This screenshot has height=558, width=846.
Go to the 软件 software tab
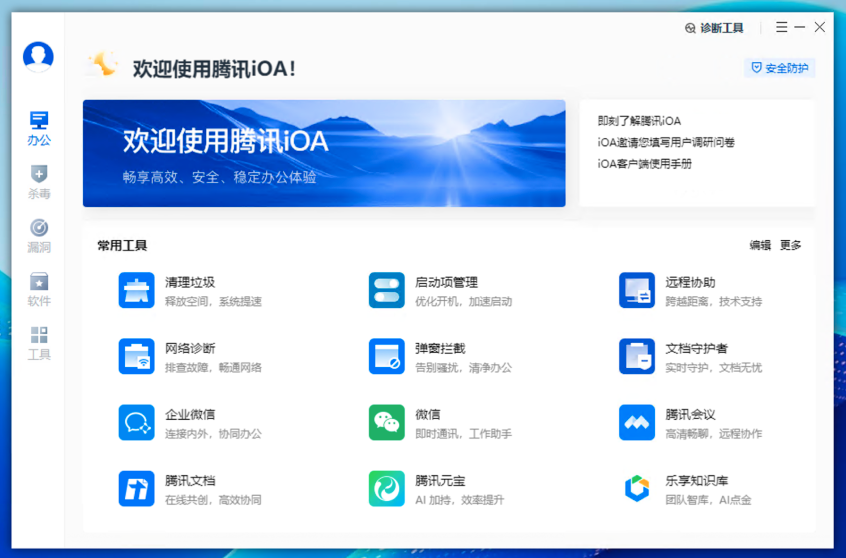coord(39,290)
